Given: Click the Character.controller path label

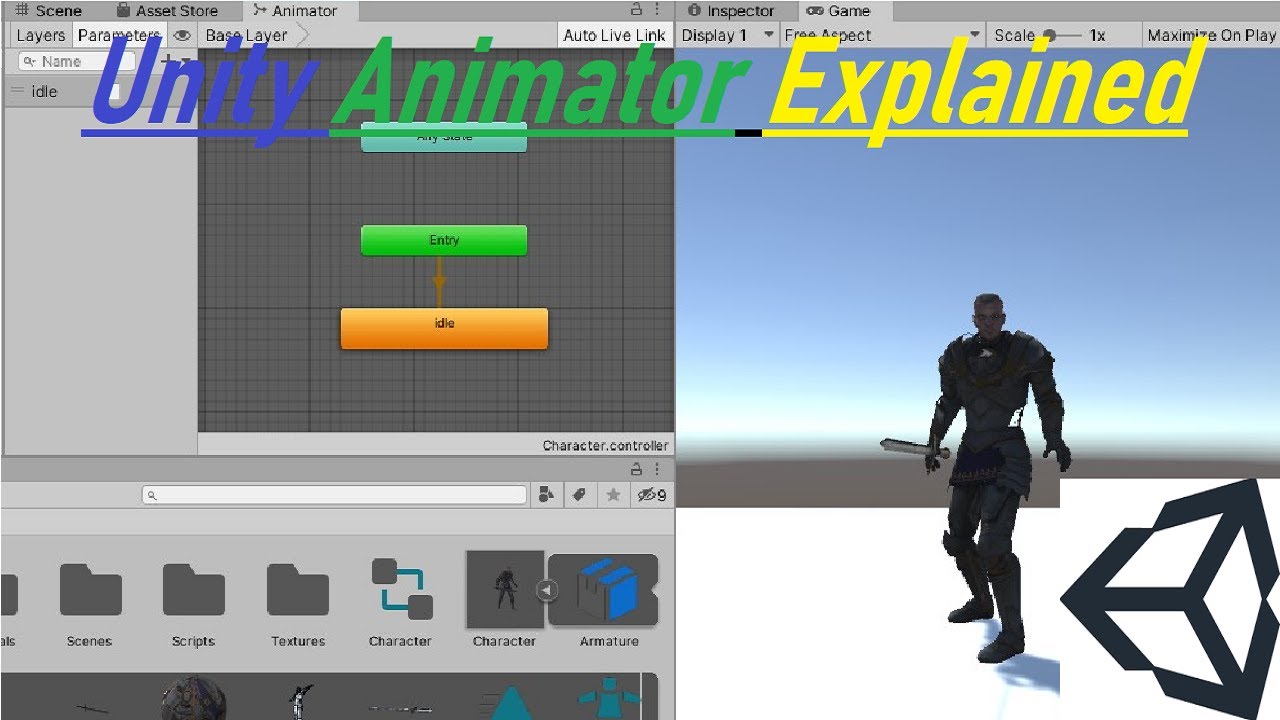Looking at the screenshot, I should point(605,445).
